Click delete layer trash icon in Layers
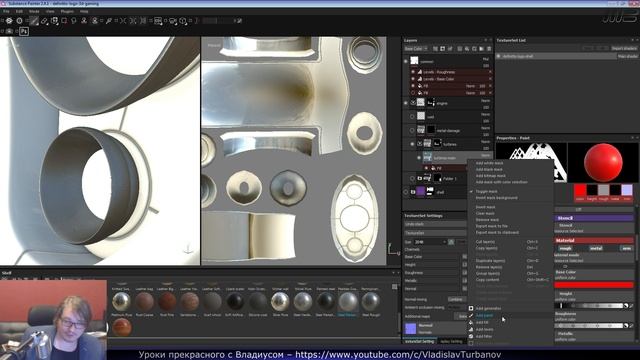 489,49
